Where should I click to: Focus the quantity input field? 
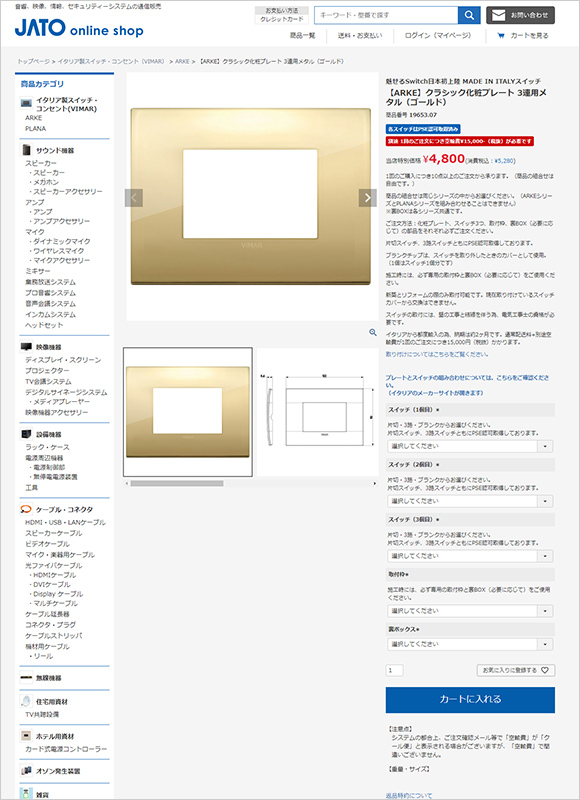(x=395, y=670)
